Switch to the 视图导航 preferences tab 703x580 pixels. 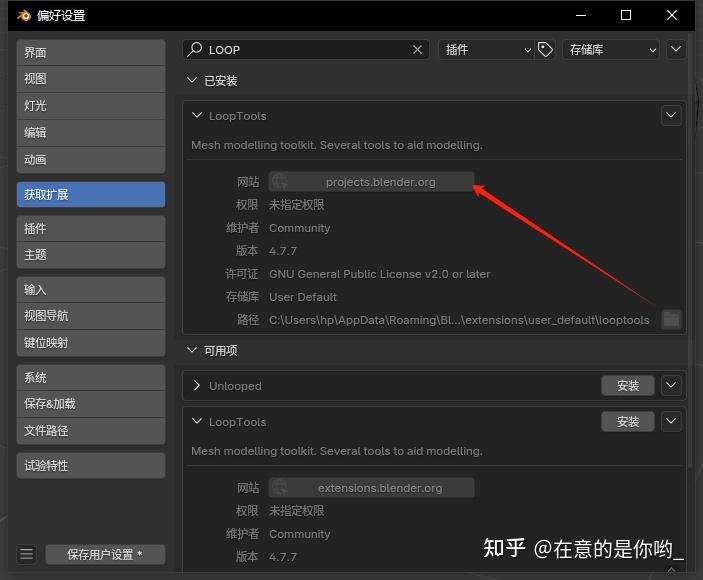[91, 316]
